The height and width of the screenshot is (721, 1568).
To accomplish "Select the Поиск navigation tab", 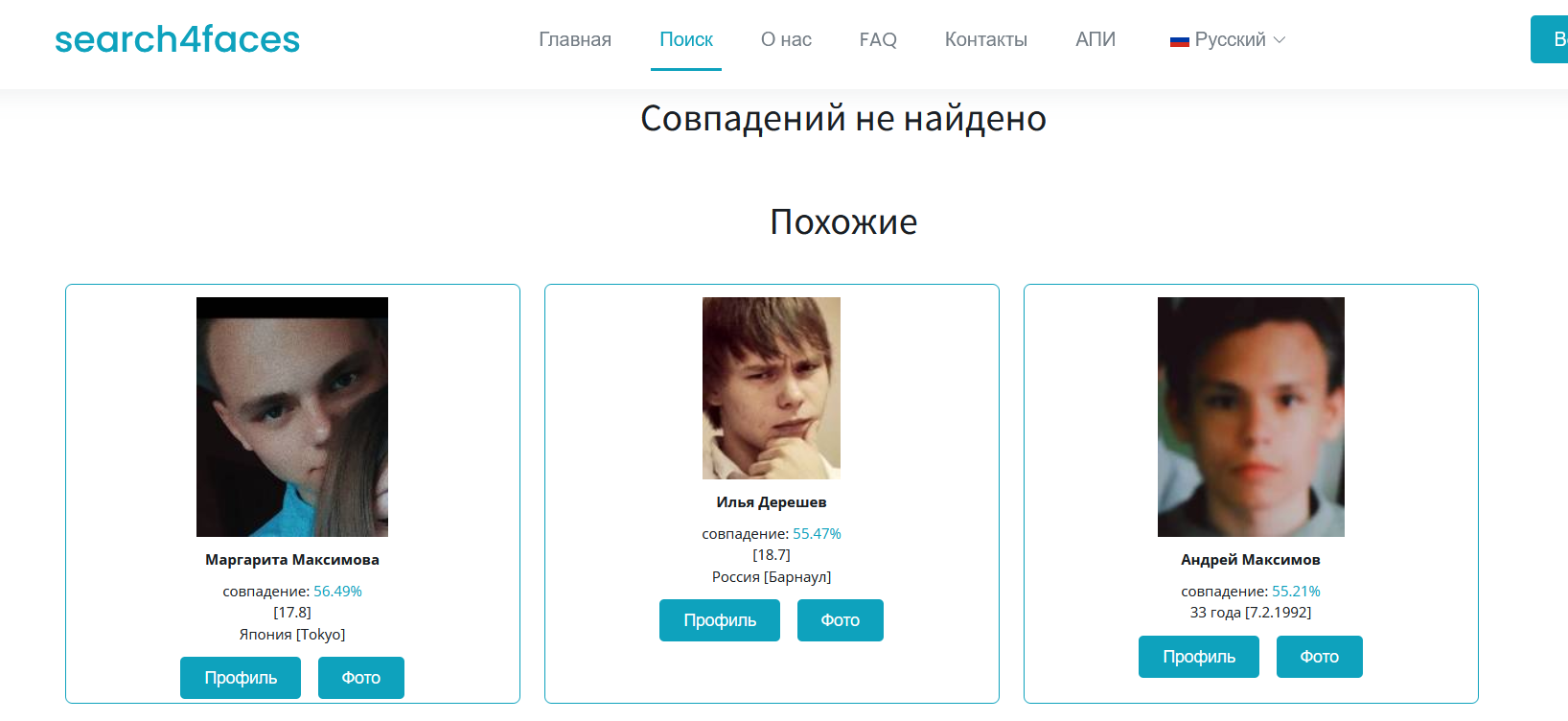I will (x=686, y=39).
